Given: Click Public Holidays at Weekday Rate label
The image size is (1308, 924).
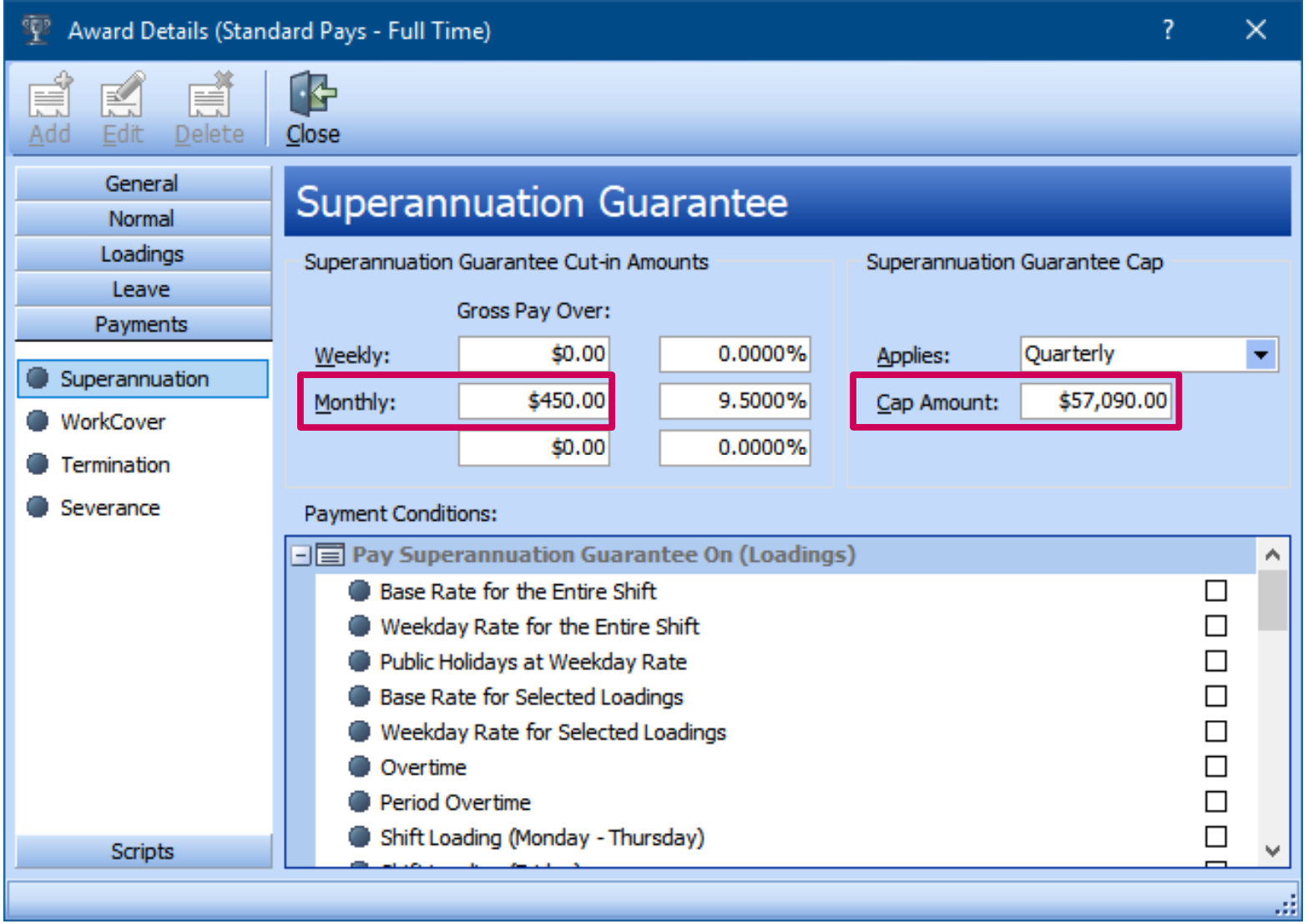Looking at the screenshot, I should [533, 662].
